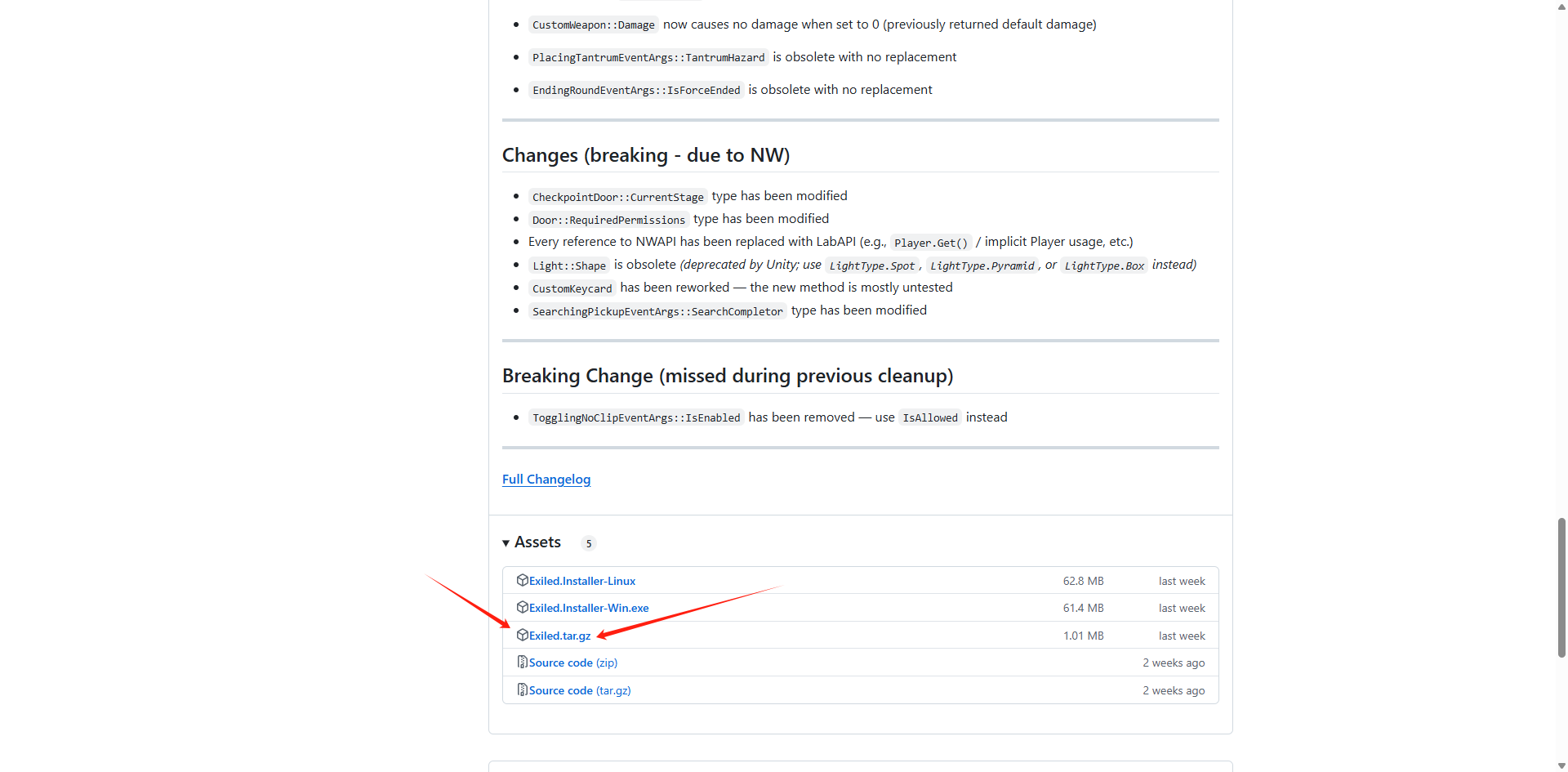Get the Source code (zip) archive
The width and height of the screenshot is (1568, 772).
(x=572, y=663)
